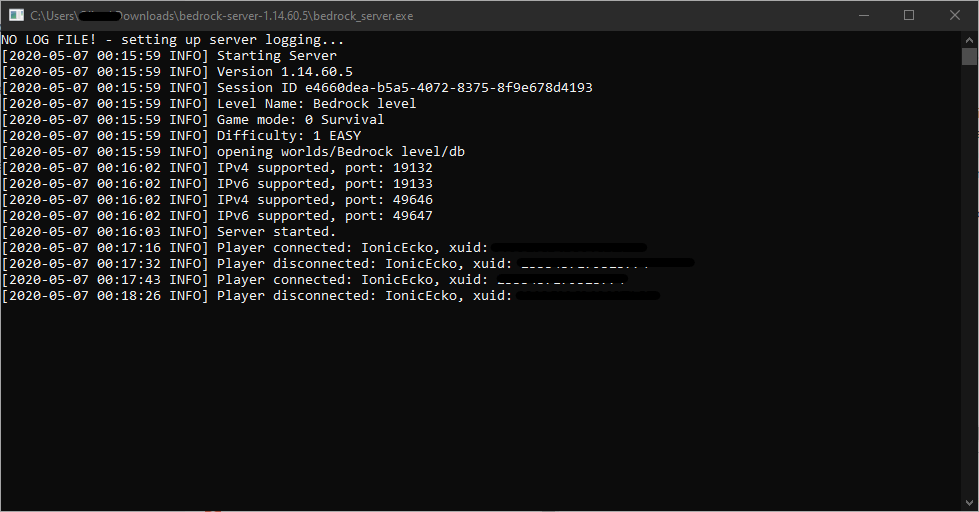Click the scrollbar down arrow
979x512 pixels.
(x=969, y=503)
